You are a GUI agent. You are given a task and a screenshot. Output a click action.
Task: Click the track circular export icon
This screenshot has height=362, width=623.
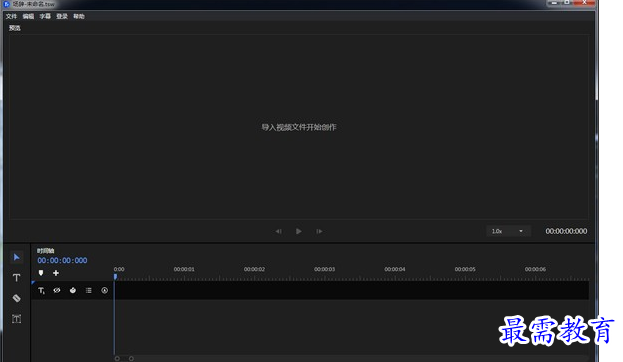(104, 290)
